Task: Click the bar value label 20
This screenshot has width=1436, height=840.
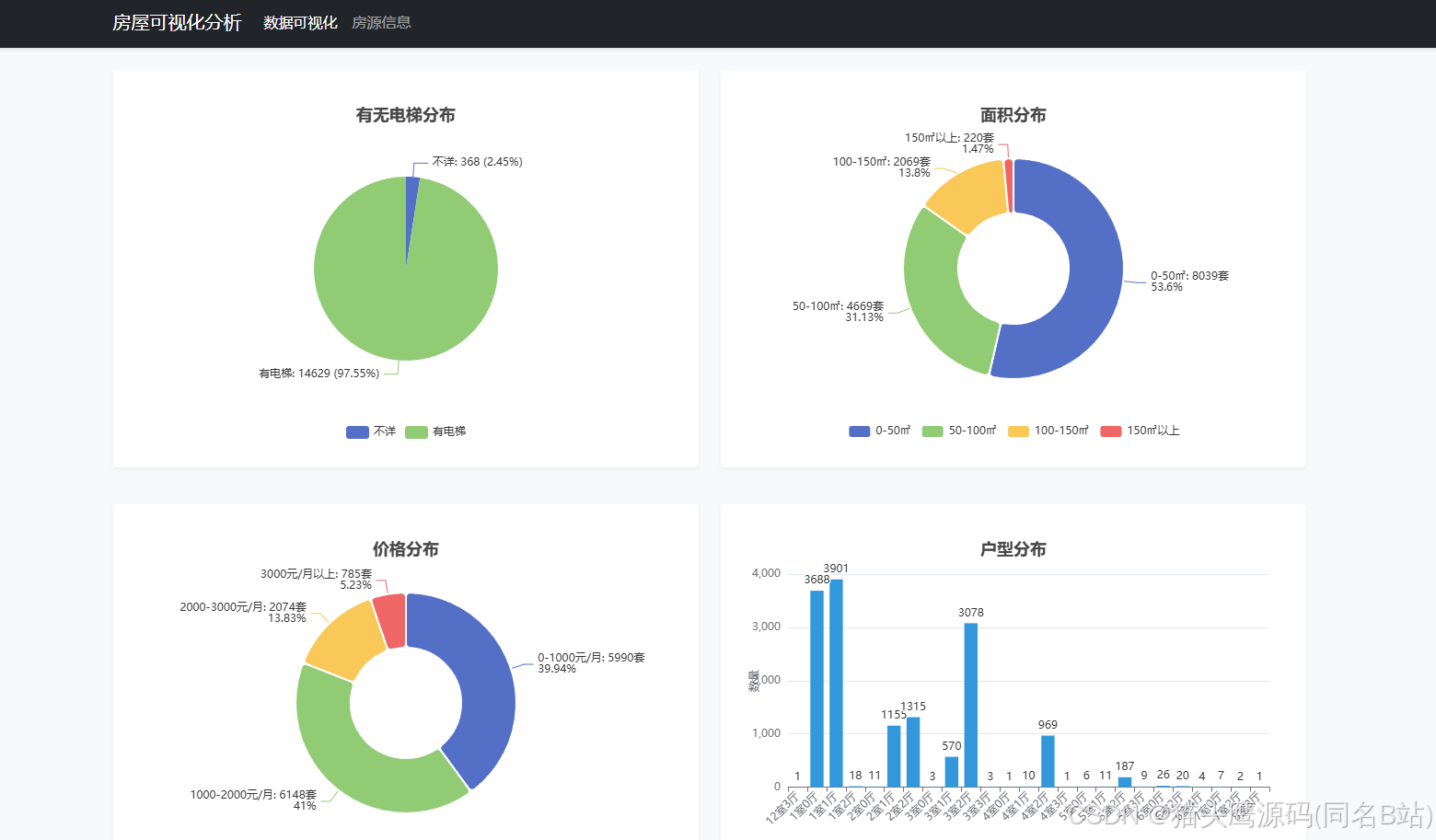Action: pos(1183,776)
